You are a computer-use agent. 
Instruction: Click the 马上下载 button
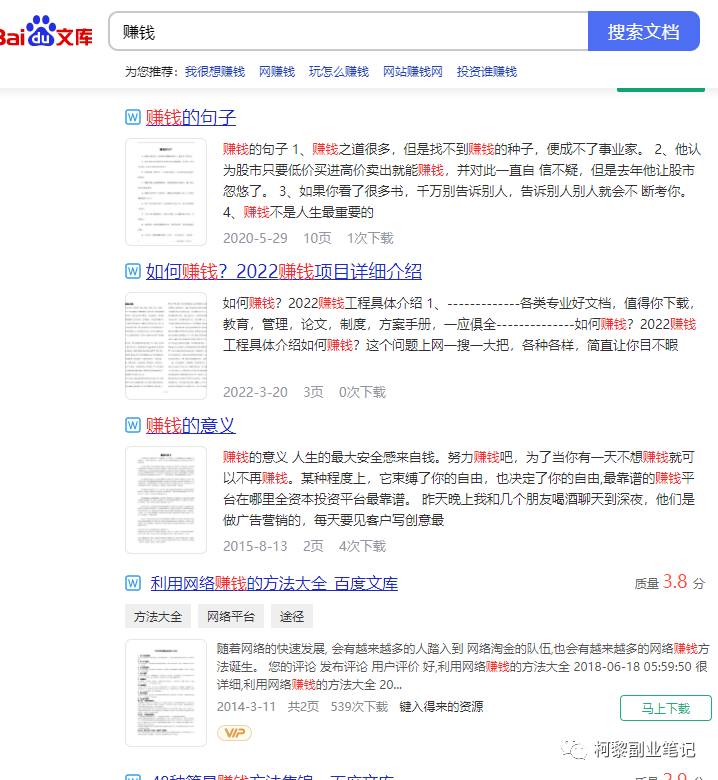click(666, 708)
